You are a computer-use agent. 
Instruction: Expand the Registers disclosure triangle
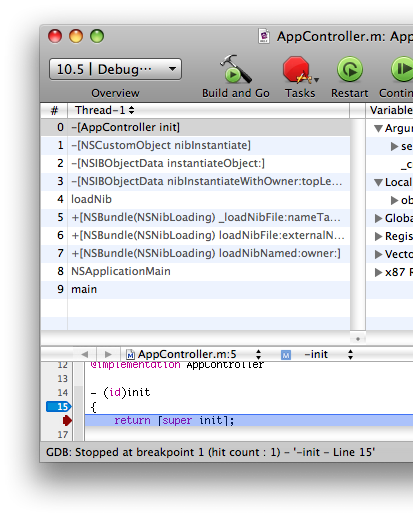coord(378,236)
